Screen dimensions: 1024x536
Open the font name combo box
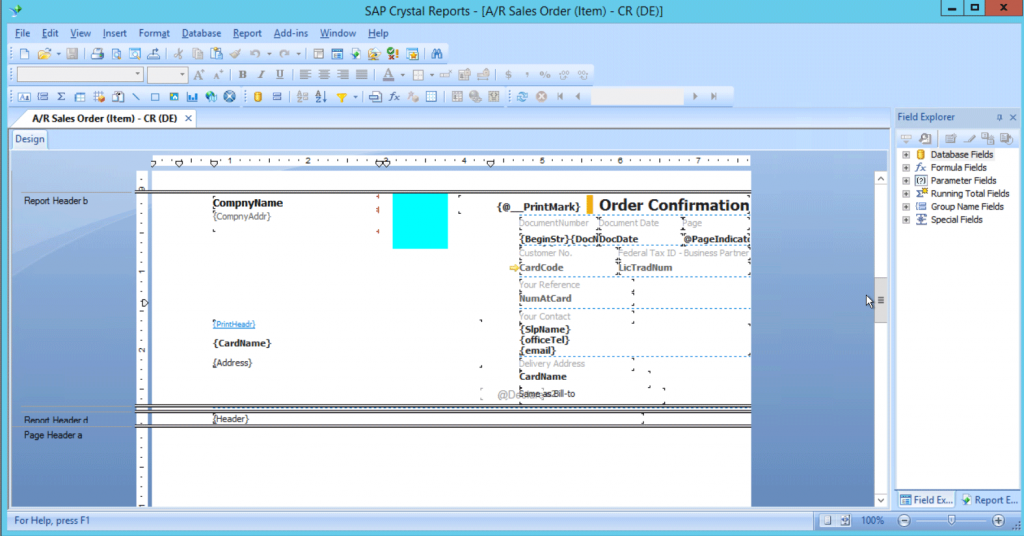point(80,74)
